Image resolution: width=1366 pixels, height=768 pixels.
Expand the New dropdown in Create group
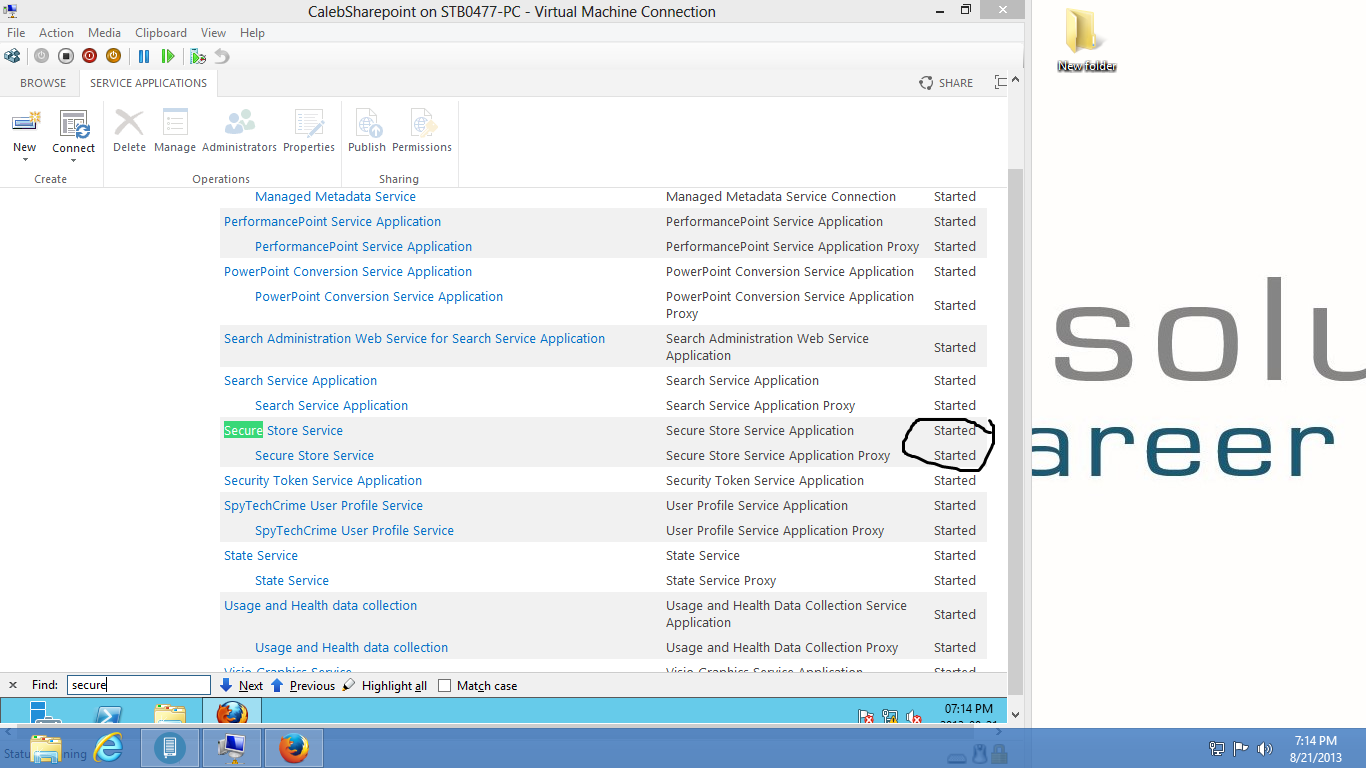[x=25, y=160]
